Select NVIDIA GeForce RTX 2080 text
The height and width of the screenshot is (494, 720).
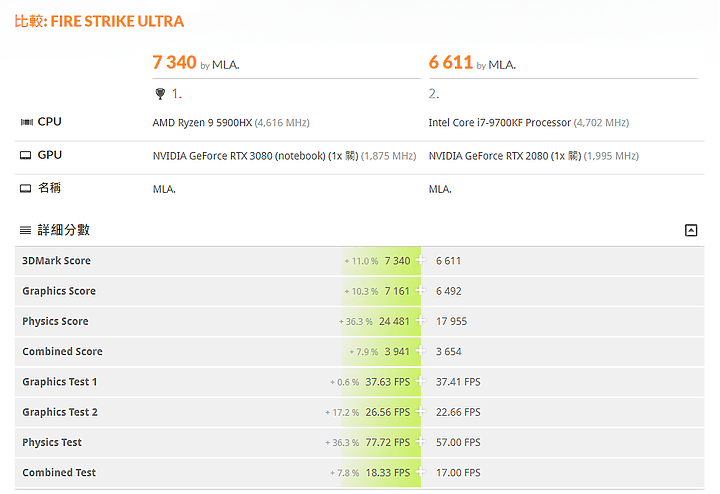(488, 156)
